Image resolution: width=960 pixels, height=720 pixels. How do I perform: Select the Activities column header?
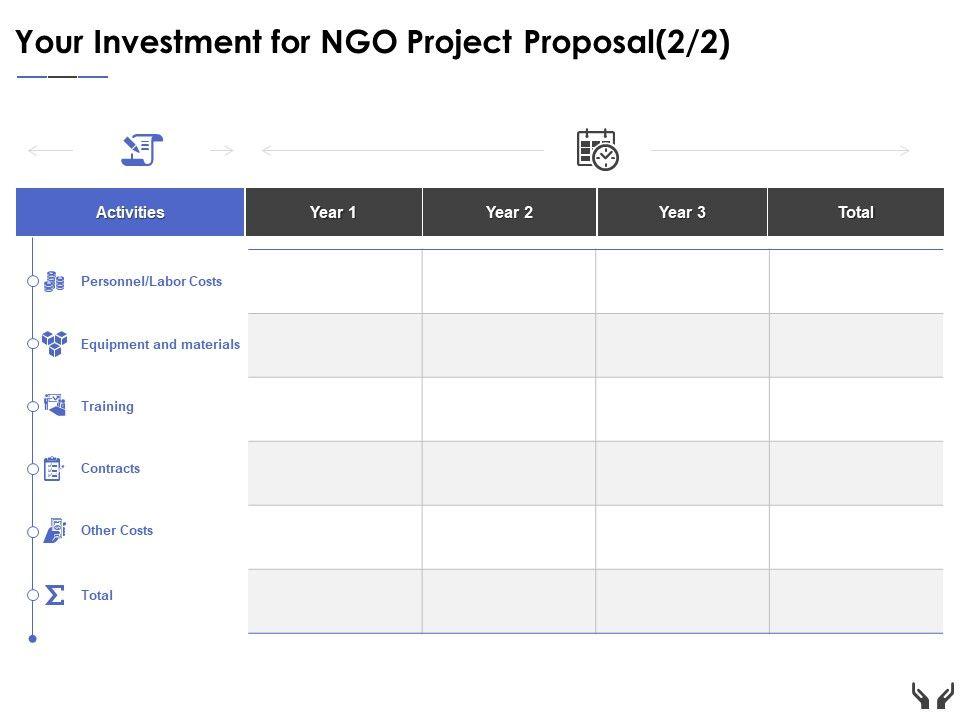pyautogui.click(x=130, y=212)
